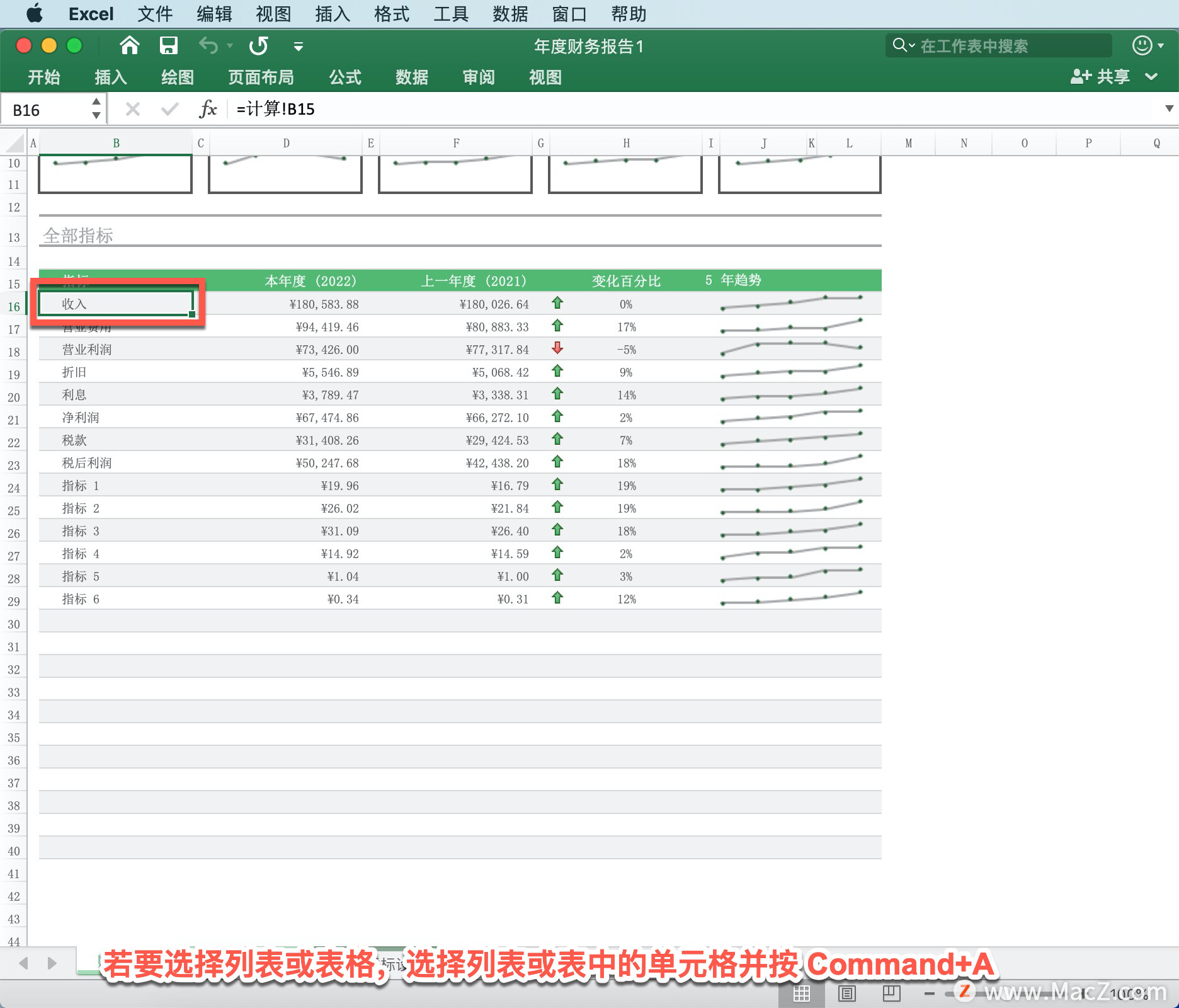Select the 本年度 (2022) header
The width and height of the screenshot is (1179, 1008).
(310, 280)
